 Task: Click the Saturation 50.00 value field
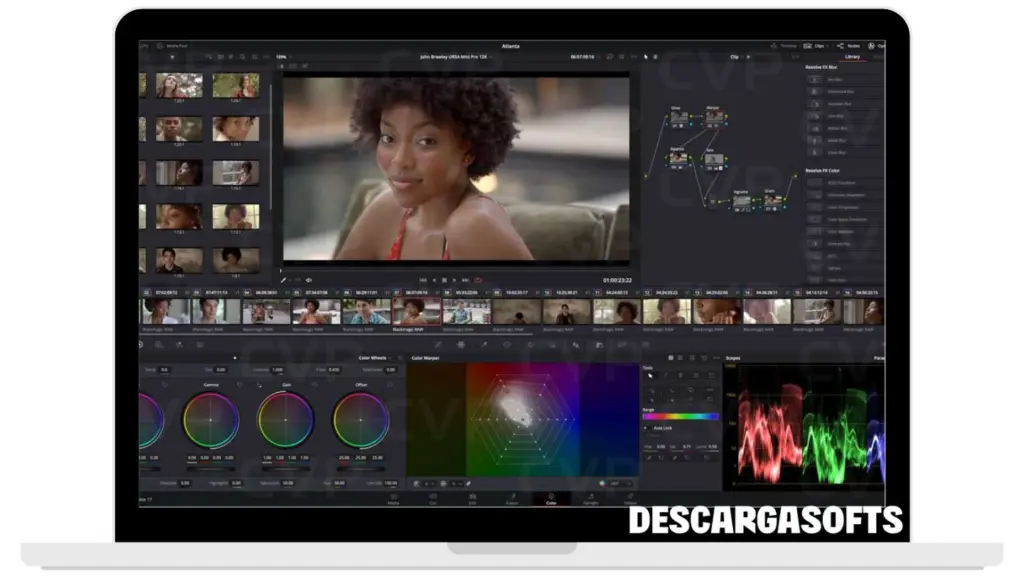[x=288, y=483]
